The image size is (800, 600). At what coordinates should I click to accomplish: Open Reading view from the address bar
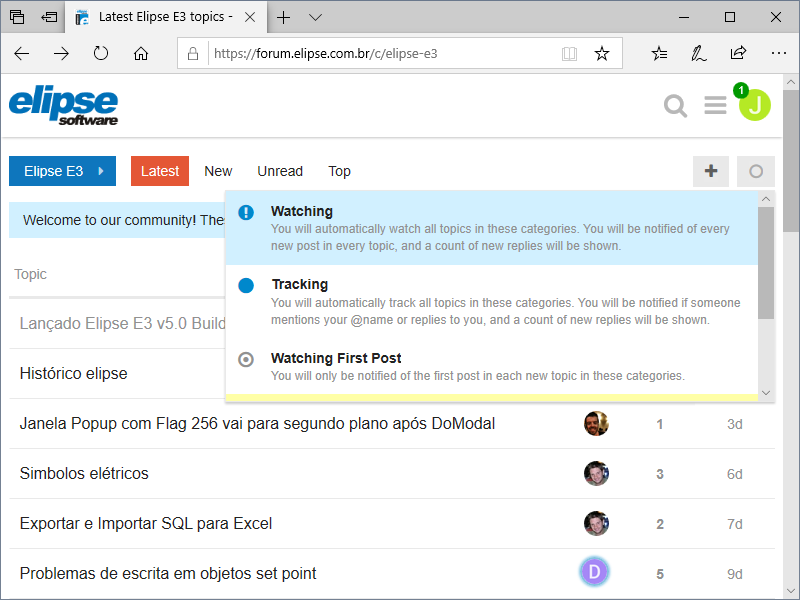tap(569, 53)
